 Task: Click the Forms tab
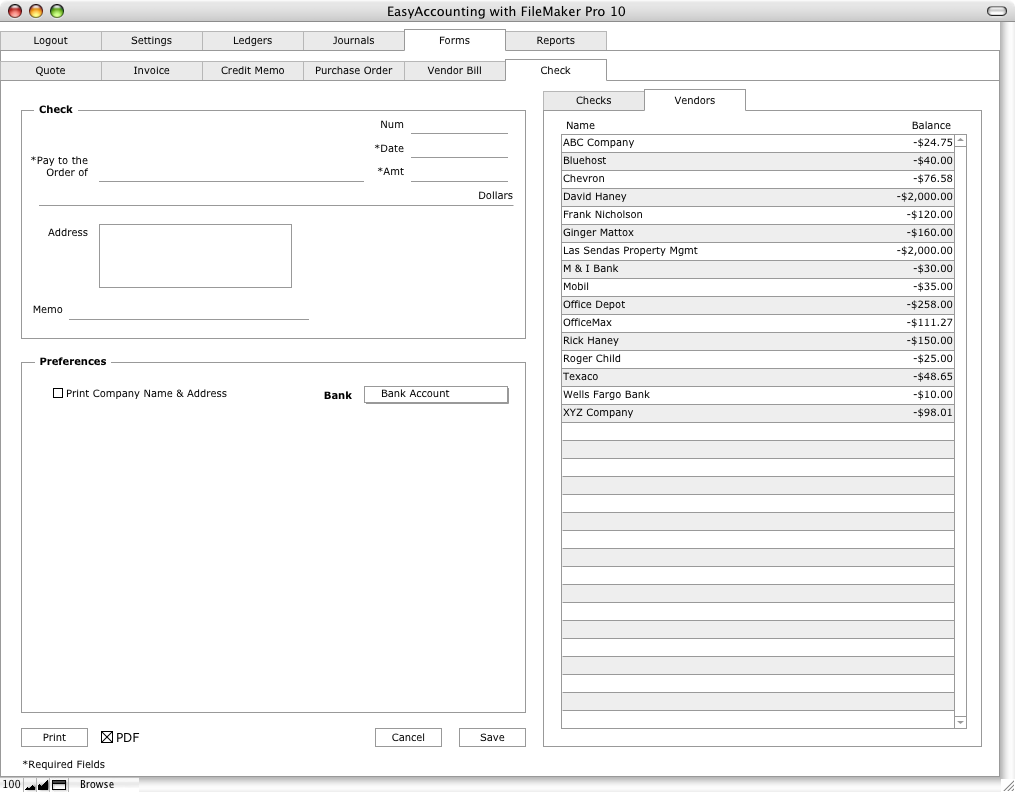(454, 40)
